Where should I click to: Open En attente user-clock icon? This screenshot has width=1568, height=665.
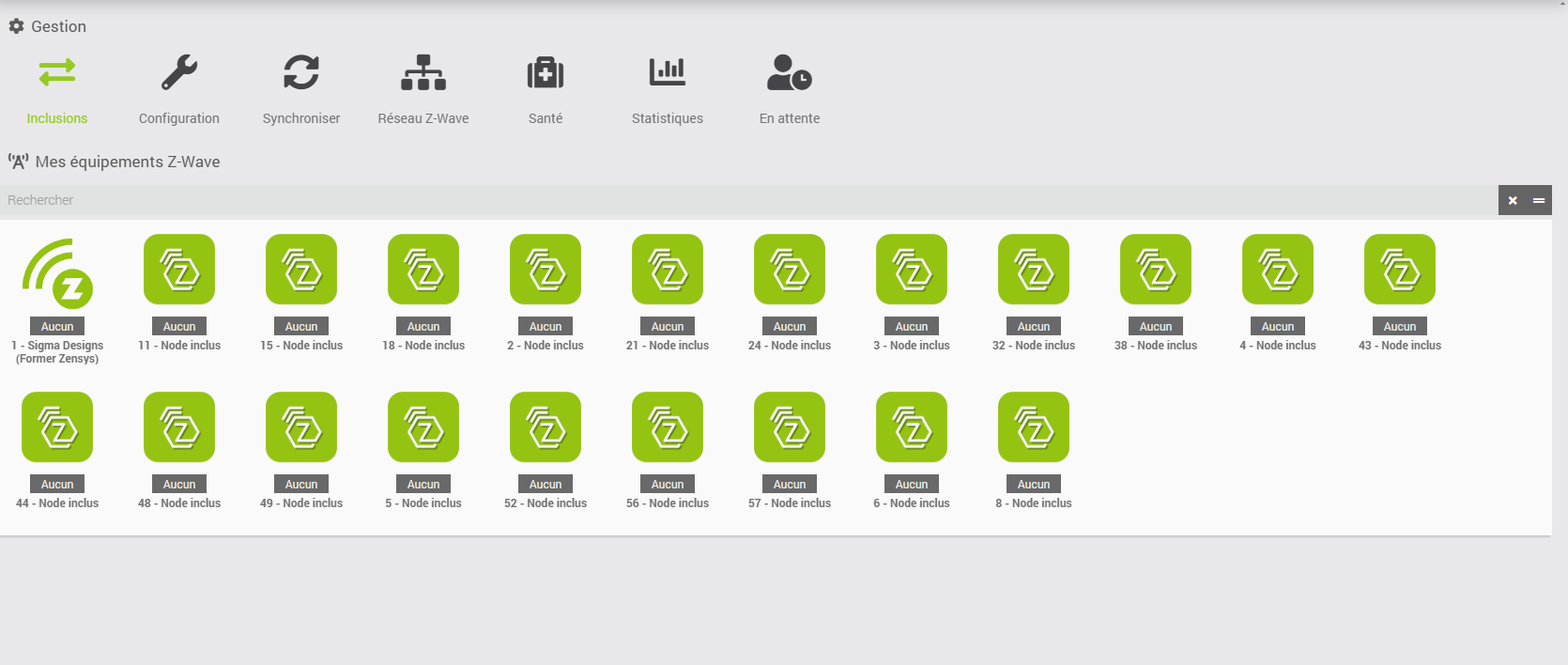(790, 72)
